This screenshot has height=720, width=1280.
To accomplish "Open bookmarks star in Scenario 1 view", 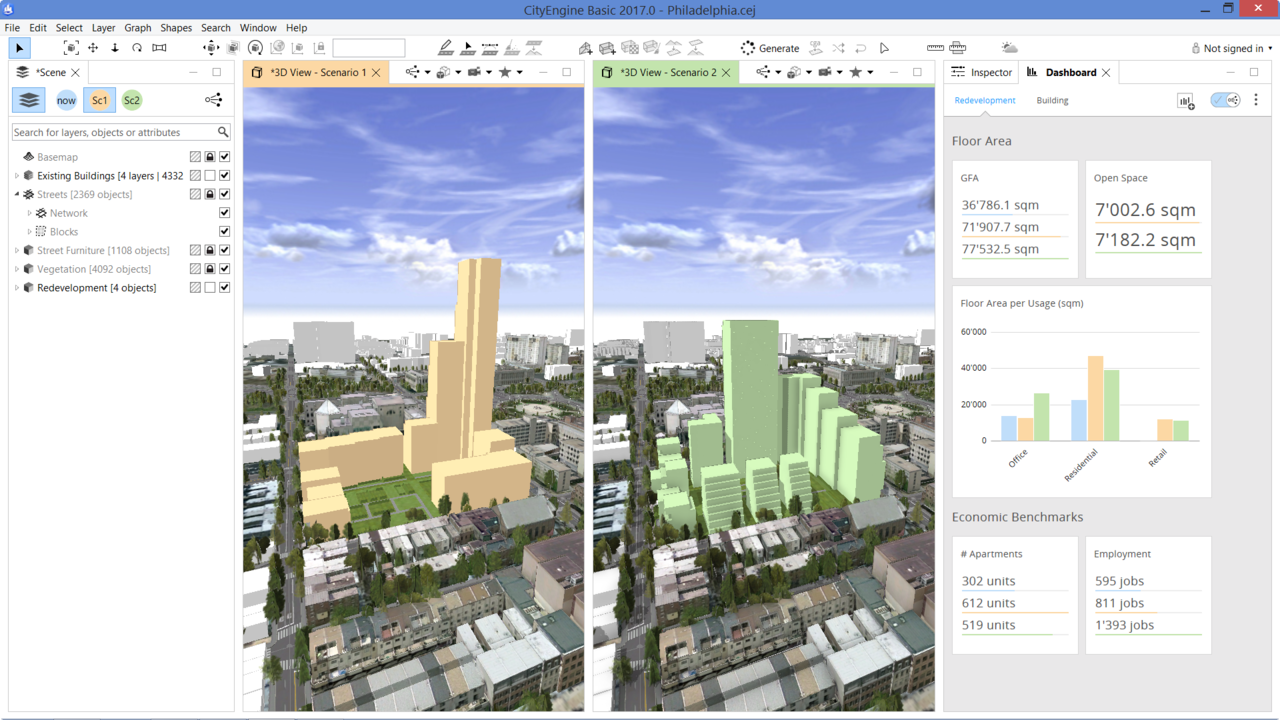I will coord(505,72).
